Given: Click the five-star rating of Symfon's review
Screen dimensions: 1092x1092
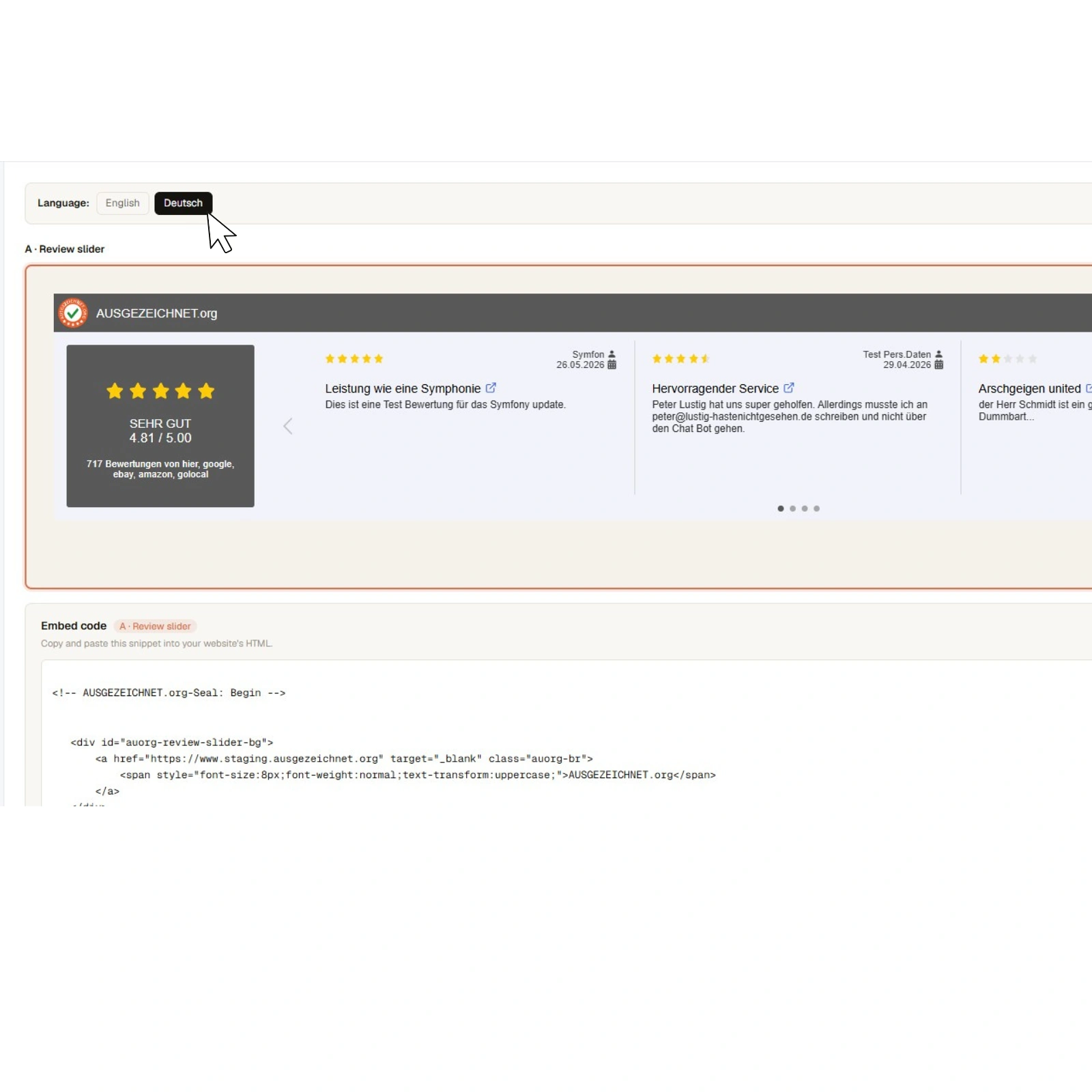Looking at the screenshot, I should pyautogui.click(x=354, y=359).
